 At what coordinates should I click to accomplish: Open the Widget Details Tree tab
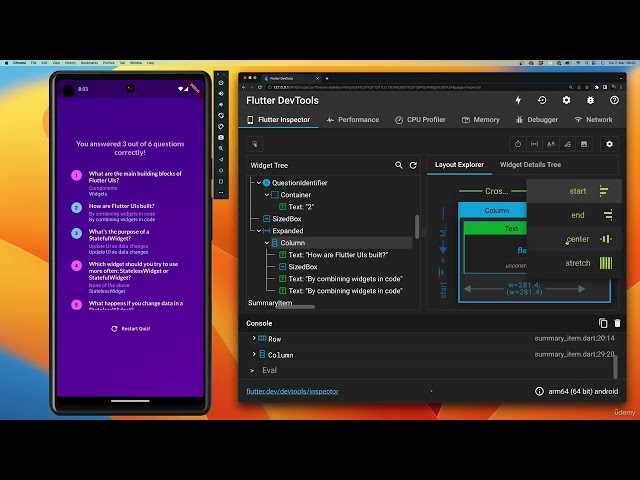530,164
